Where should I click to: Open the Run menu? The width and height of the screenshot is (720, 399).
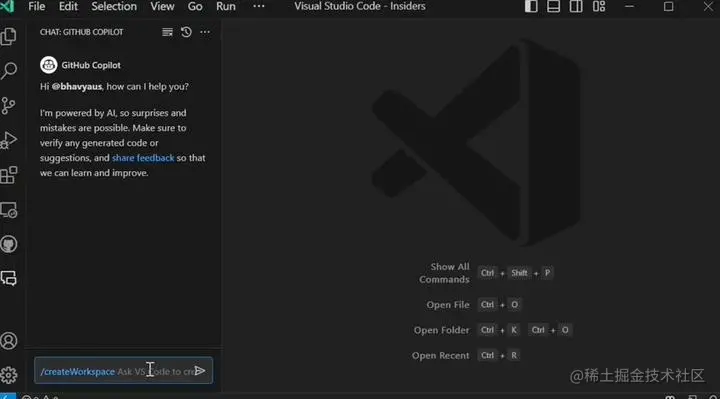[x=225, y=6]
